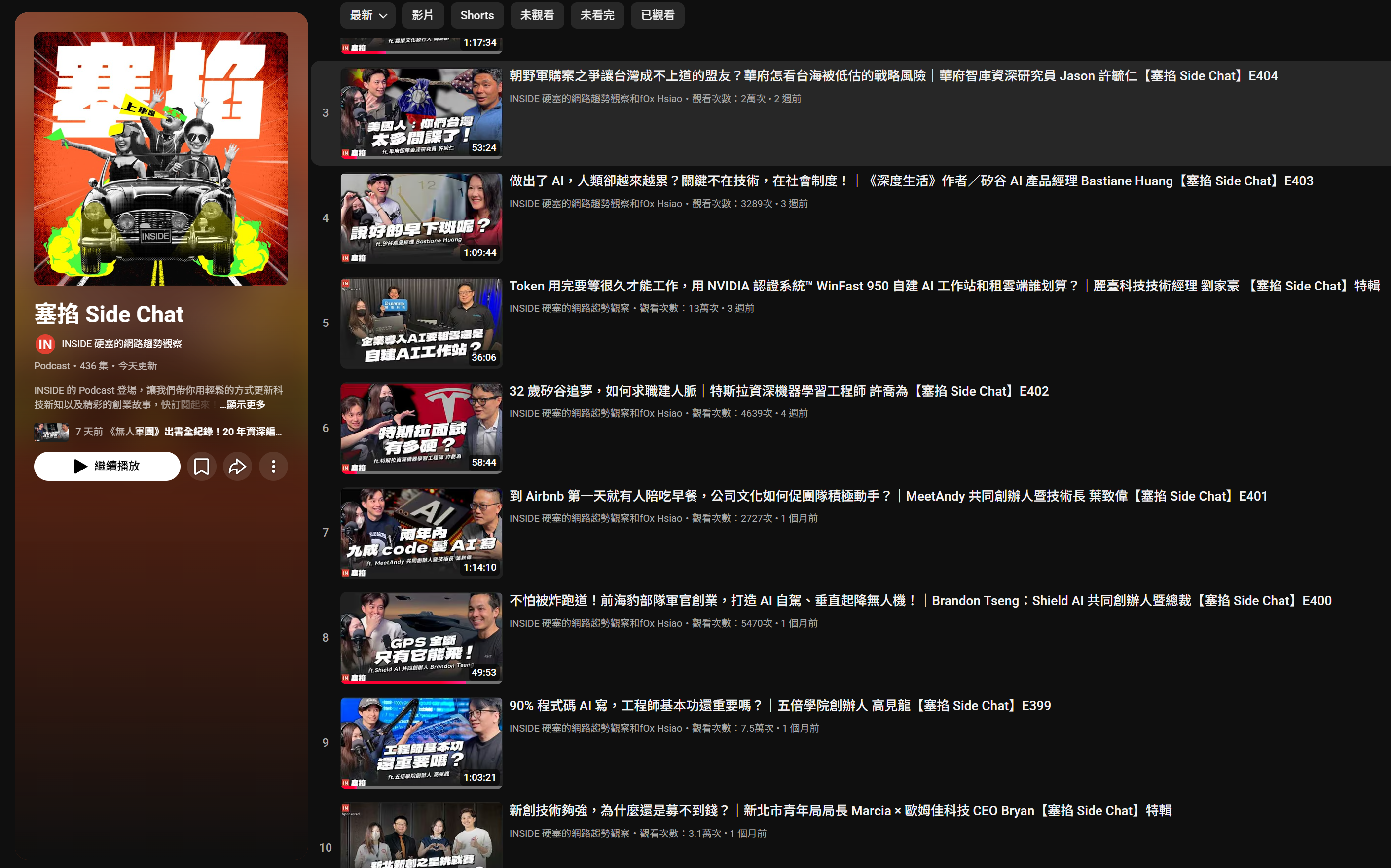Click the 觀看次數：2萬次 text

click(x=729, y=99)
